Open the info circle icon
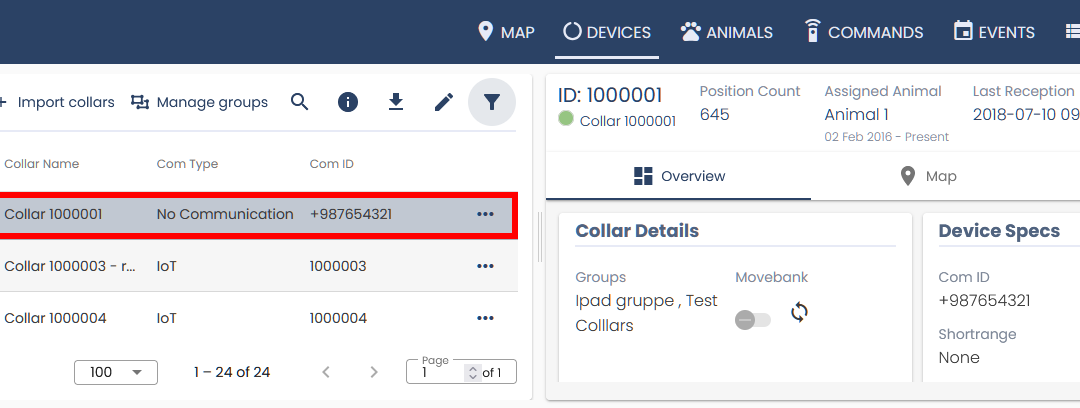 348,102
